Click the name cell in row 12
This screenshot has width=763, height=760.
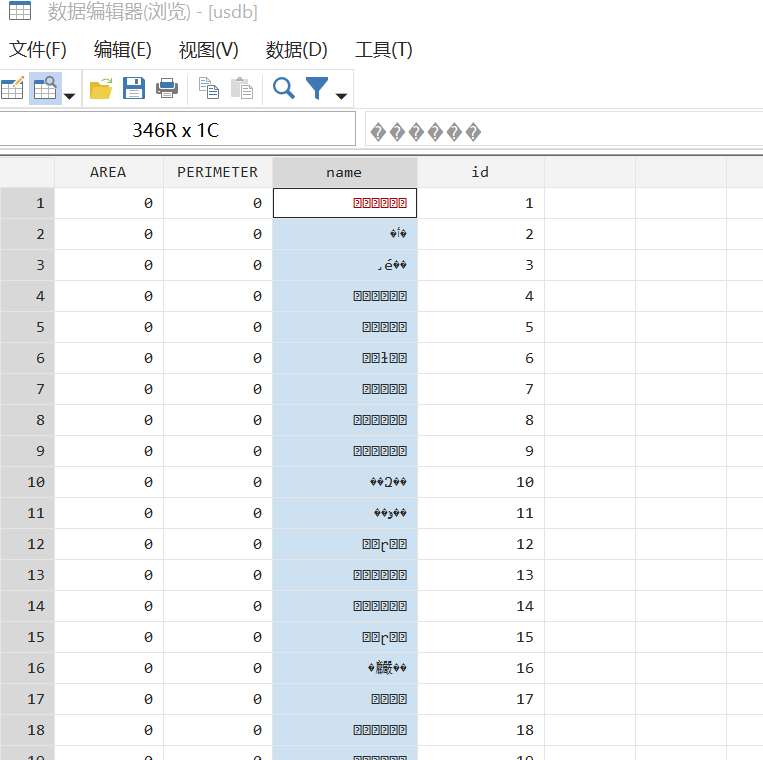pyautogui.click(x=345, y=544)
